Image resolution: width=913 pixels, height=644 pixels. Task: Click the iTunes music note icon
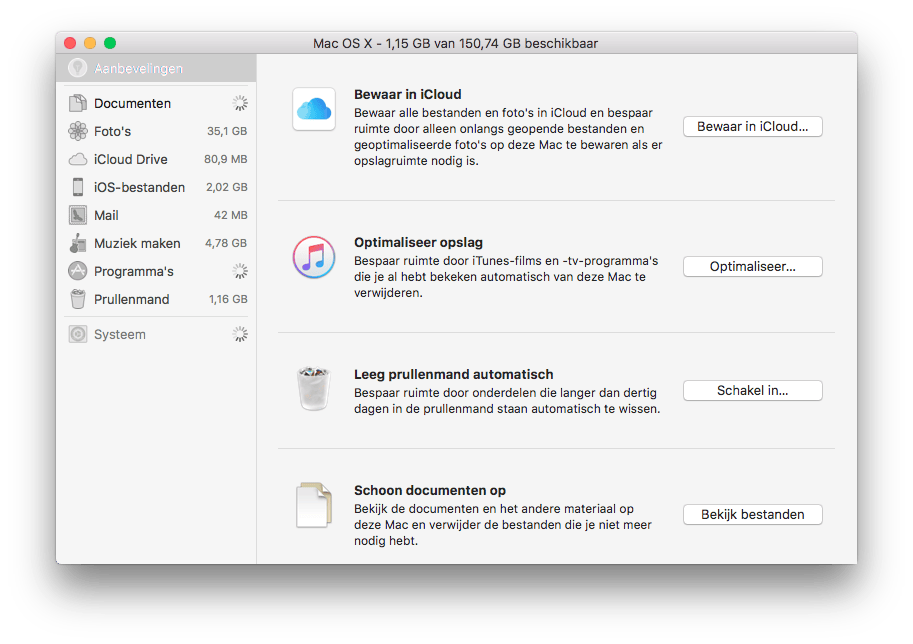tap(314, 257)
